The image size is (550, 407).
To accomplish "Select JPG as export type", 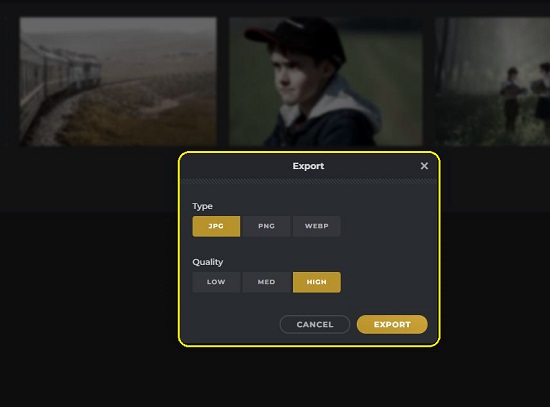I will coord(216,226).
